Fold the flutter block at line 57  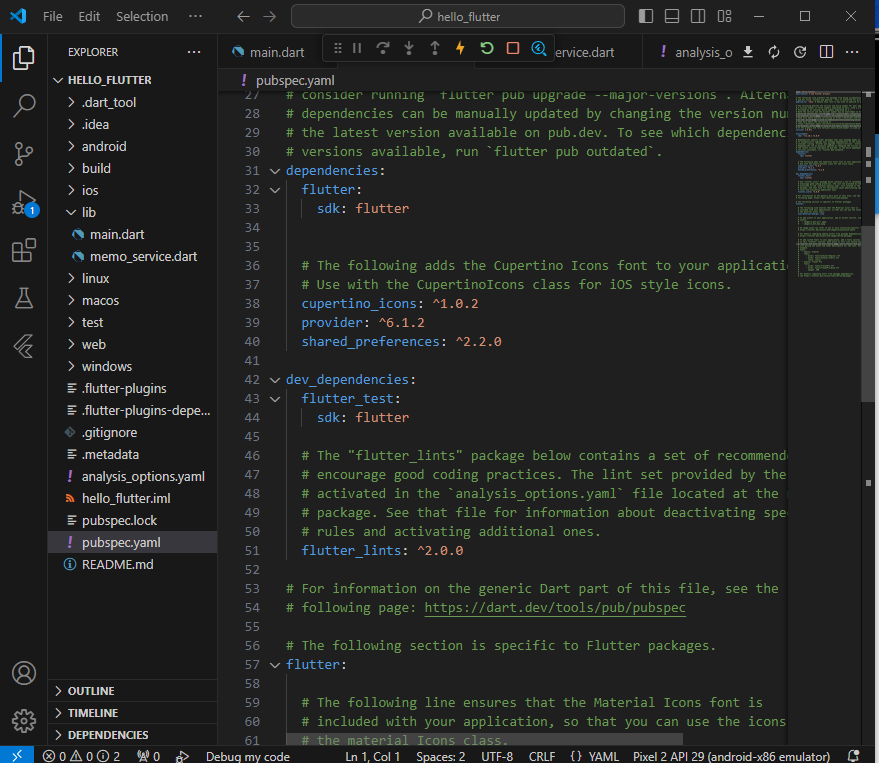275,665
